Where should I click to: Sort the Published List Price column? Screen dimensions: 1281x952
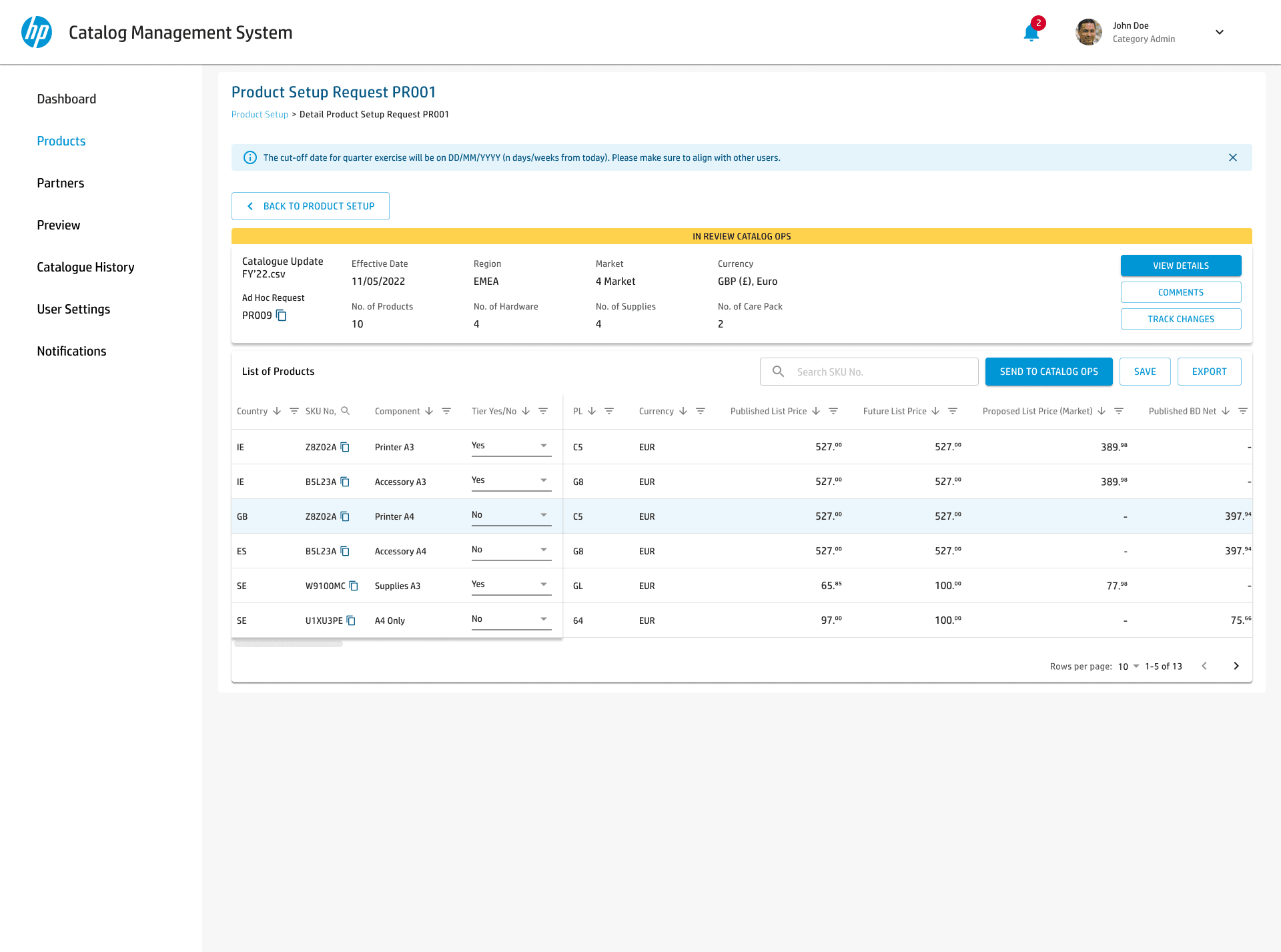click(x=816, y=411)
